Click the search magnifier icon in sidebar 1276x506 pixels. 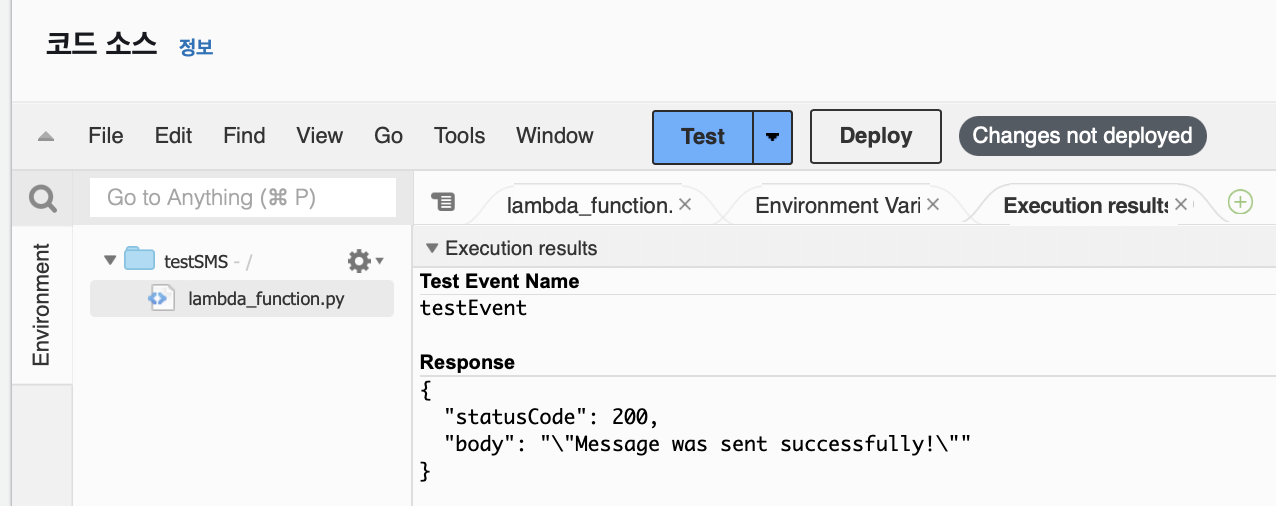[42, 200]
